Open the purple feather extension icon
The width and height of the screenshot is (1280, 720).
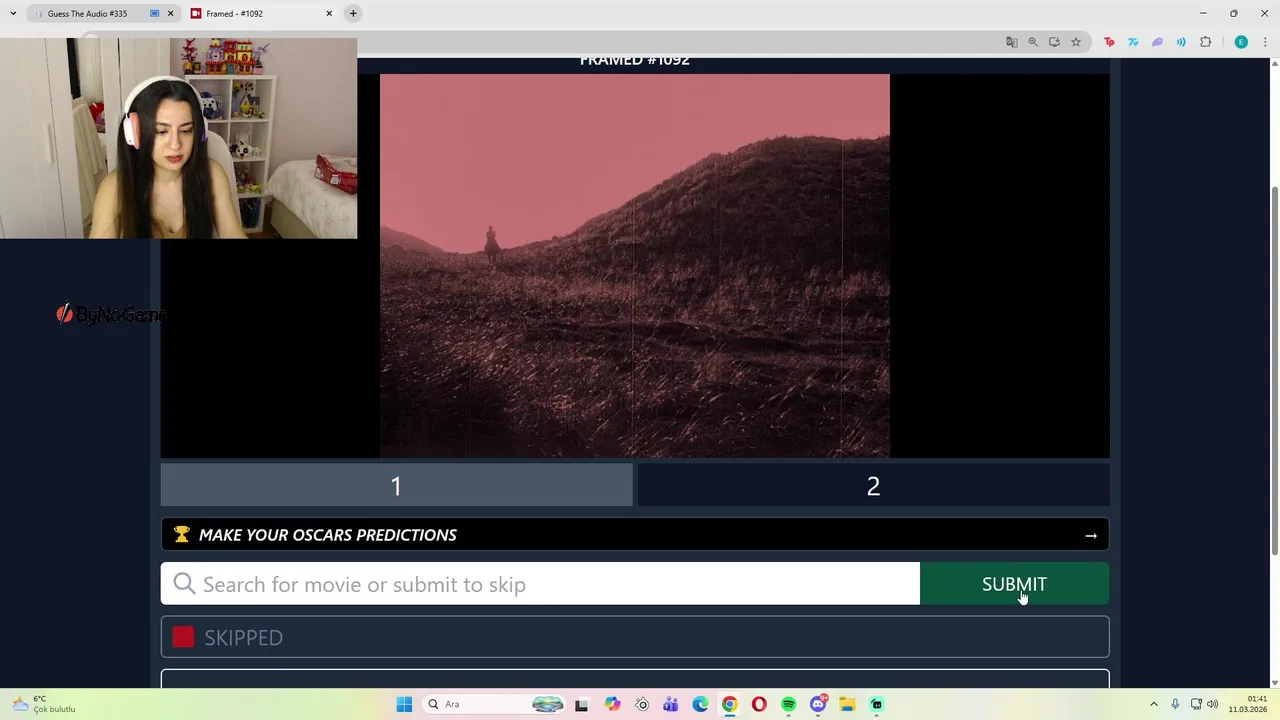[x=1157, y=42]
